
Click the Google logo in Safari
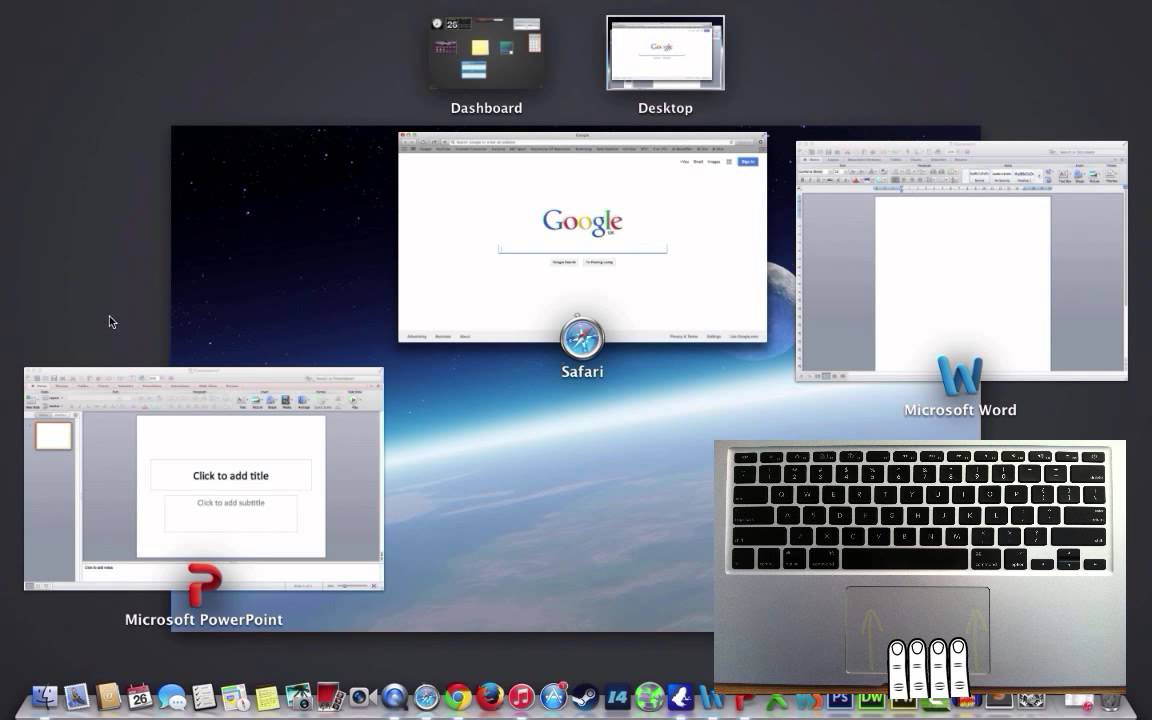tap(583, 221)
